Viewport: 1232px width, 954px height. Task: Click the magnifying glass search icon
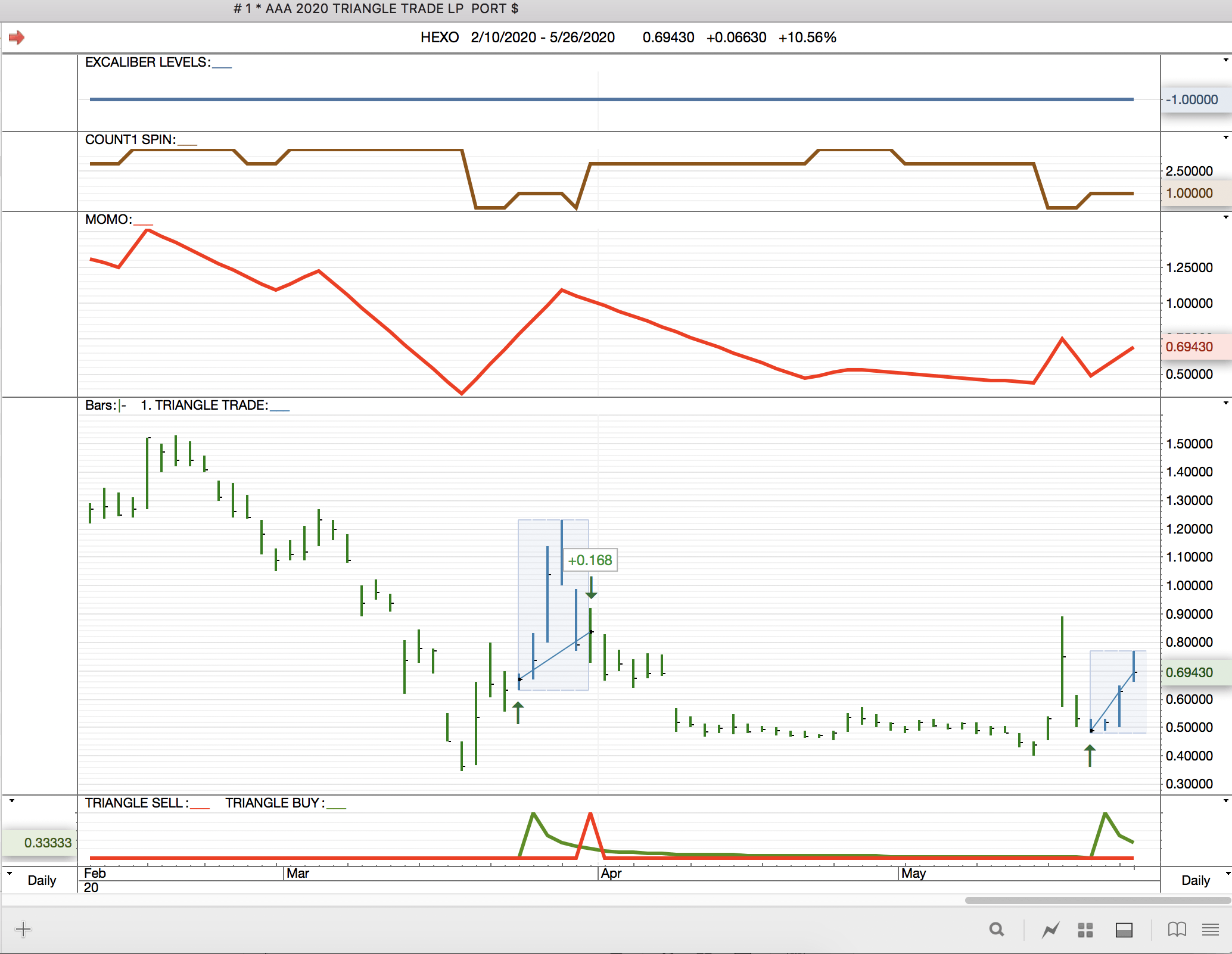coord(996,930)
